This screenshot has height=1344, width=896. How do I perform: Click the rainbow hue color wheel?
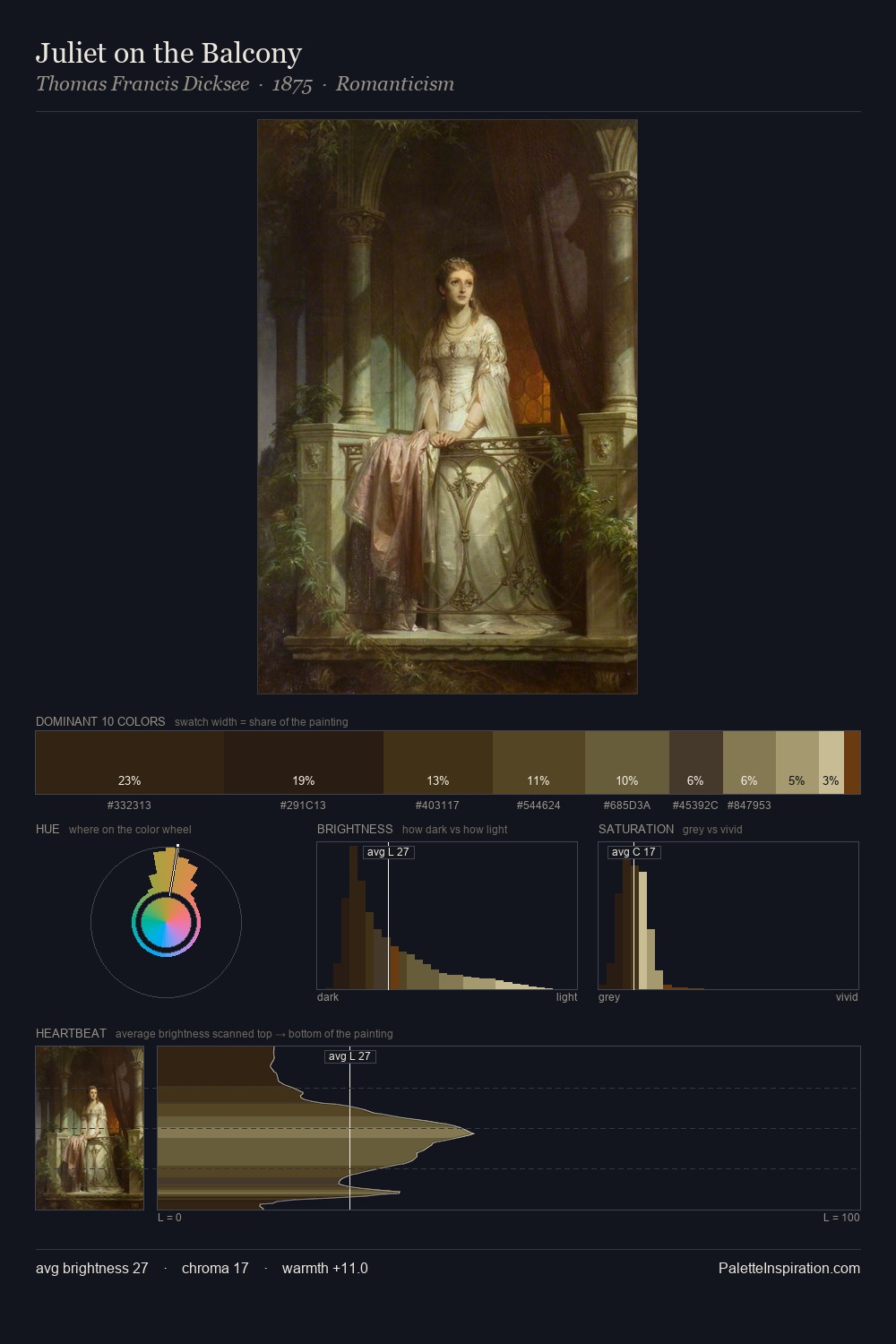(x=166, y=923)
